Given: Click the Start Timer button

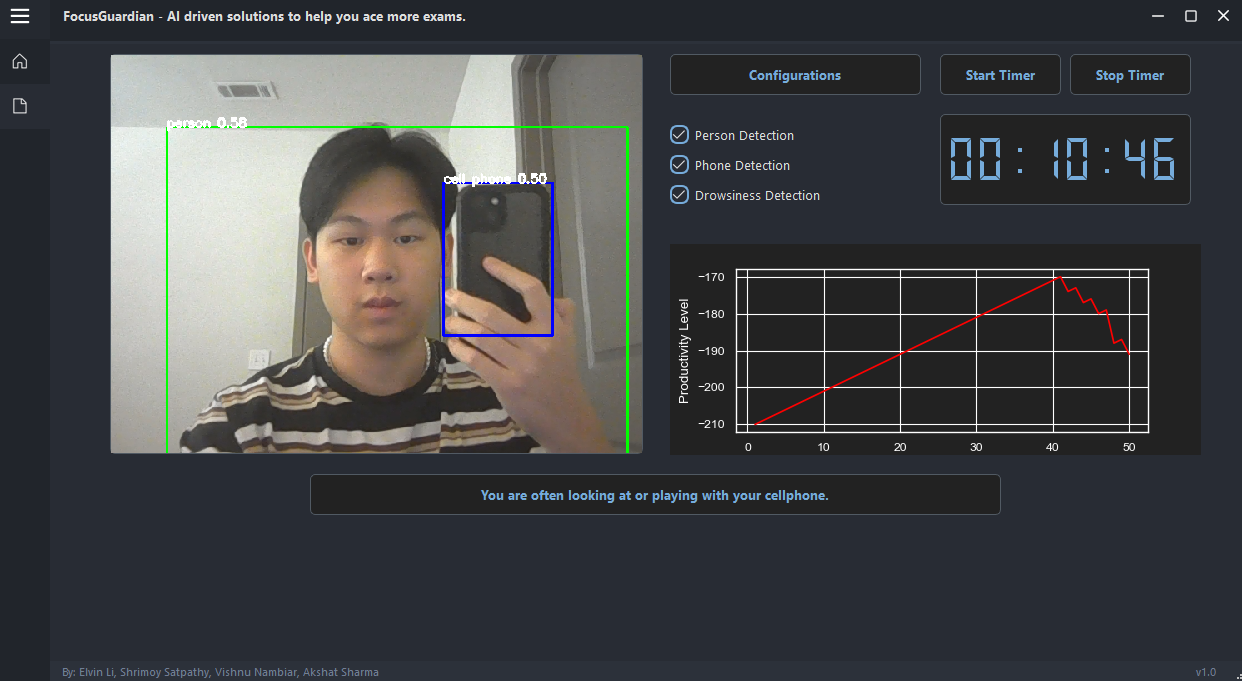Looking at the screenshot, I should coord(1000,75).
